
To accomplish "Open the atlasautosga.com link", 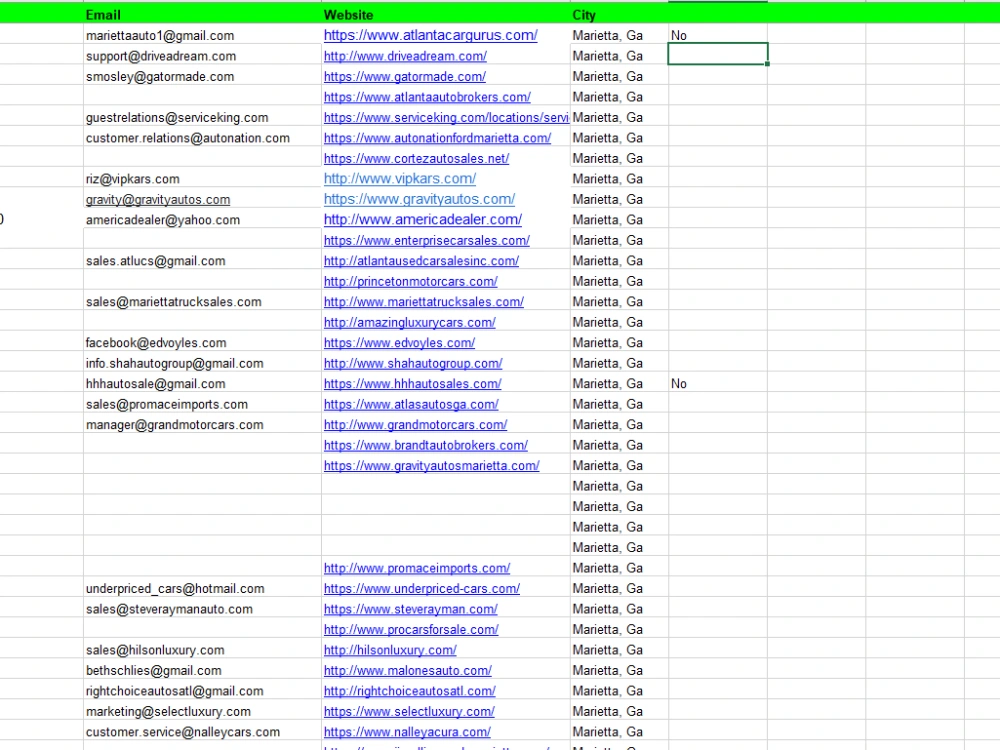I will point(411,404).
